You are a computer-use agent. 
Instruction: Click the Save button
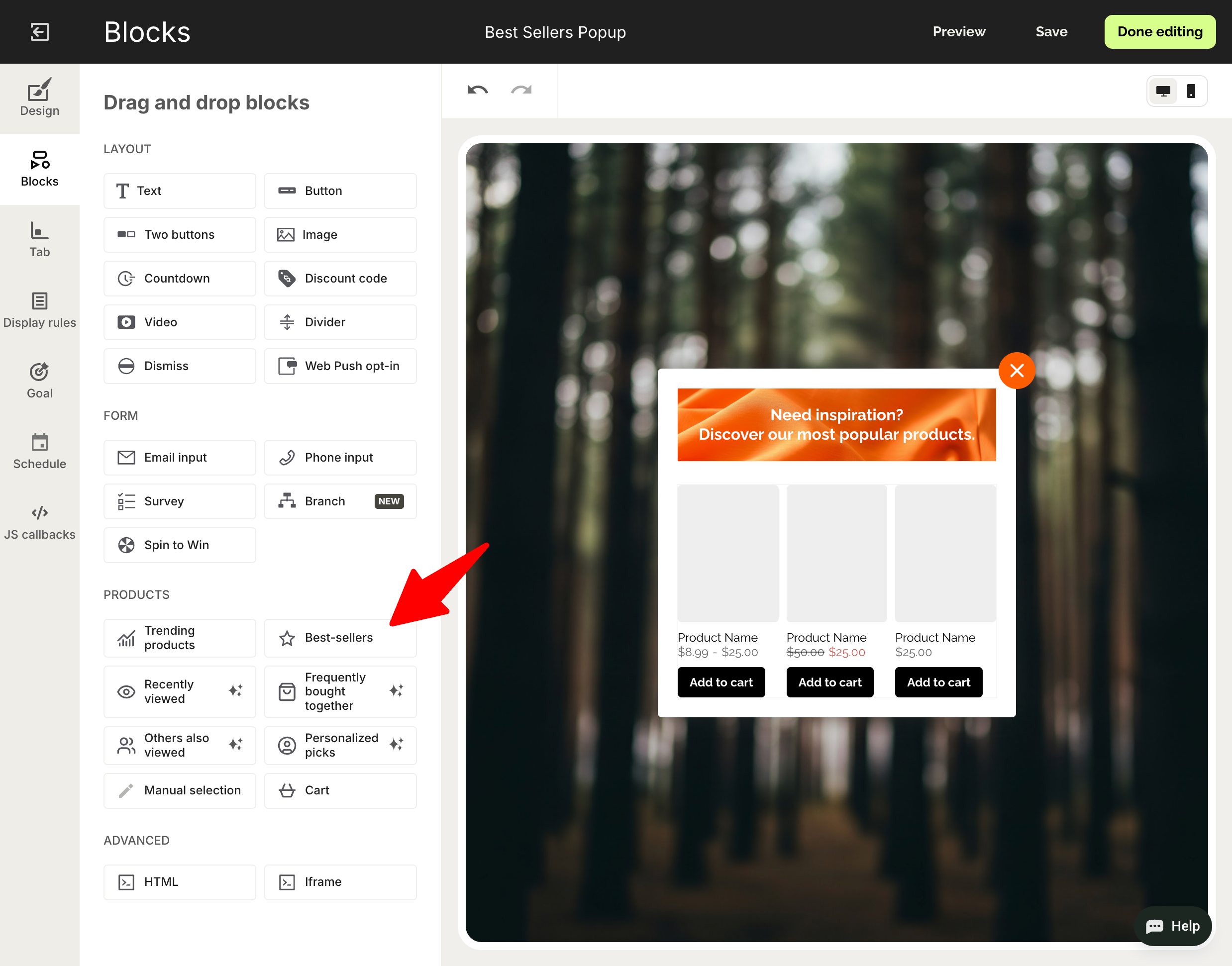click(1051, 32)
